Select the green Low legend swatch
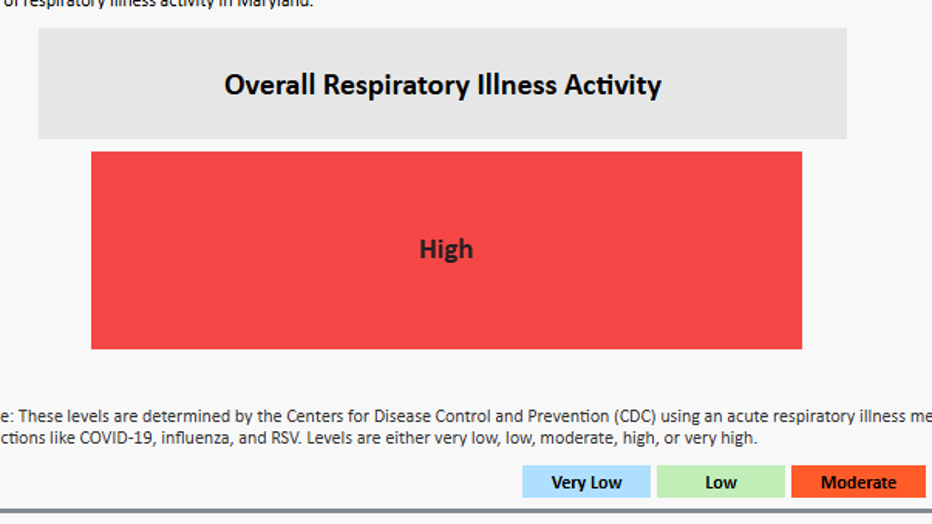932x524 pixels. pyautogui.click(x=720, y=482)
